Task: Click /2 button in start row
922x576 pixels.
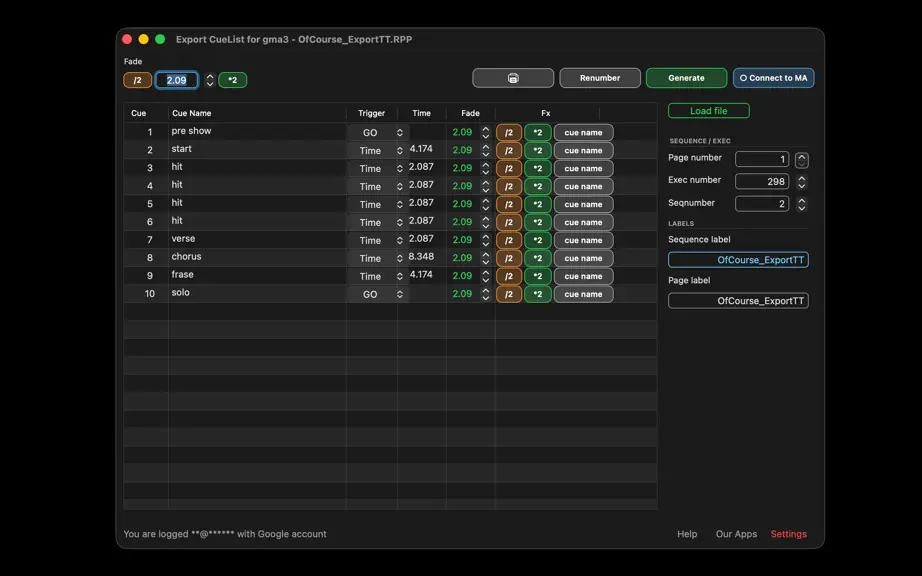Action: (509, 150)
